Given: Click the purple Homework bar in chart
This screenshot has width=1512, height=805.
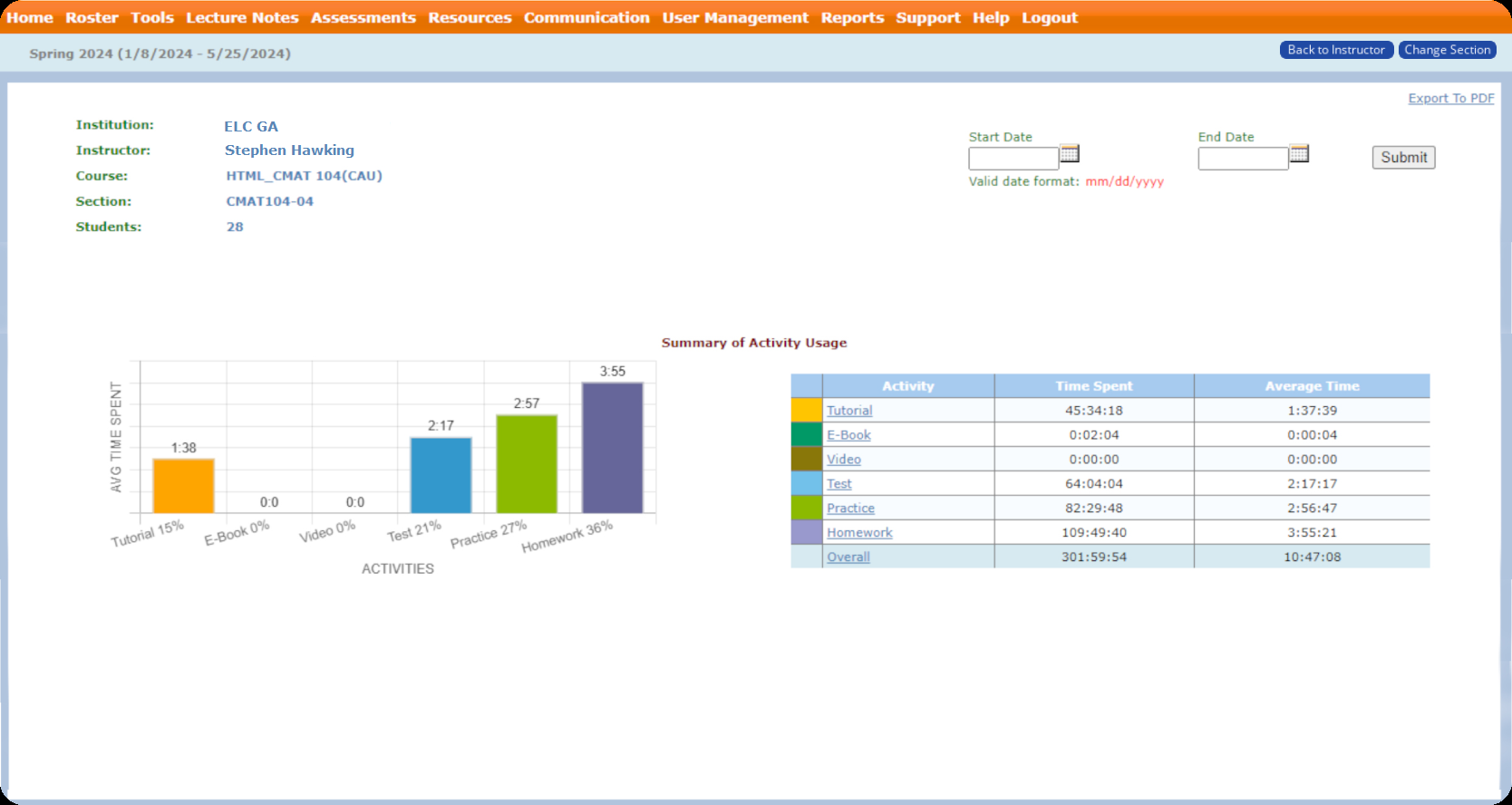Looking at the screenshot, I should 613,448.
